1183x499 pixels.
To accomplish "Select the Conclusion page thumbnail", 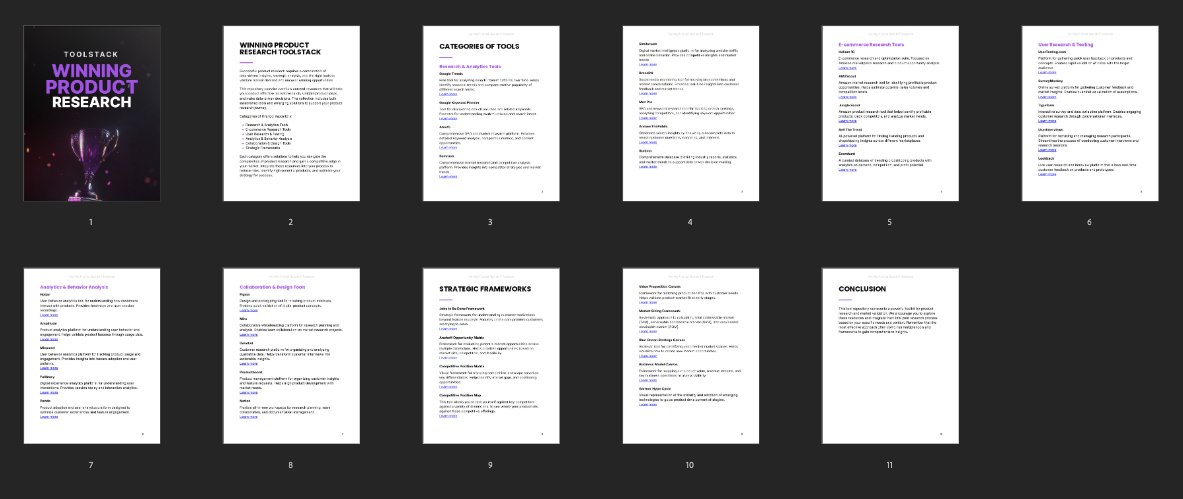I will click(889, 356).
